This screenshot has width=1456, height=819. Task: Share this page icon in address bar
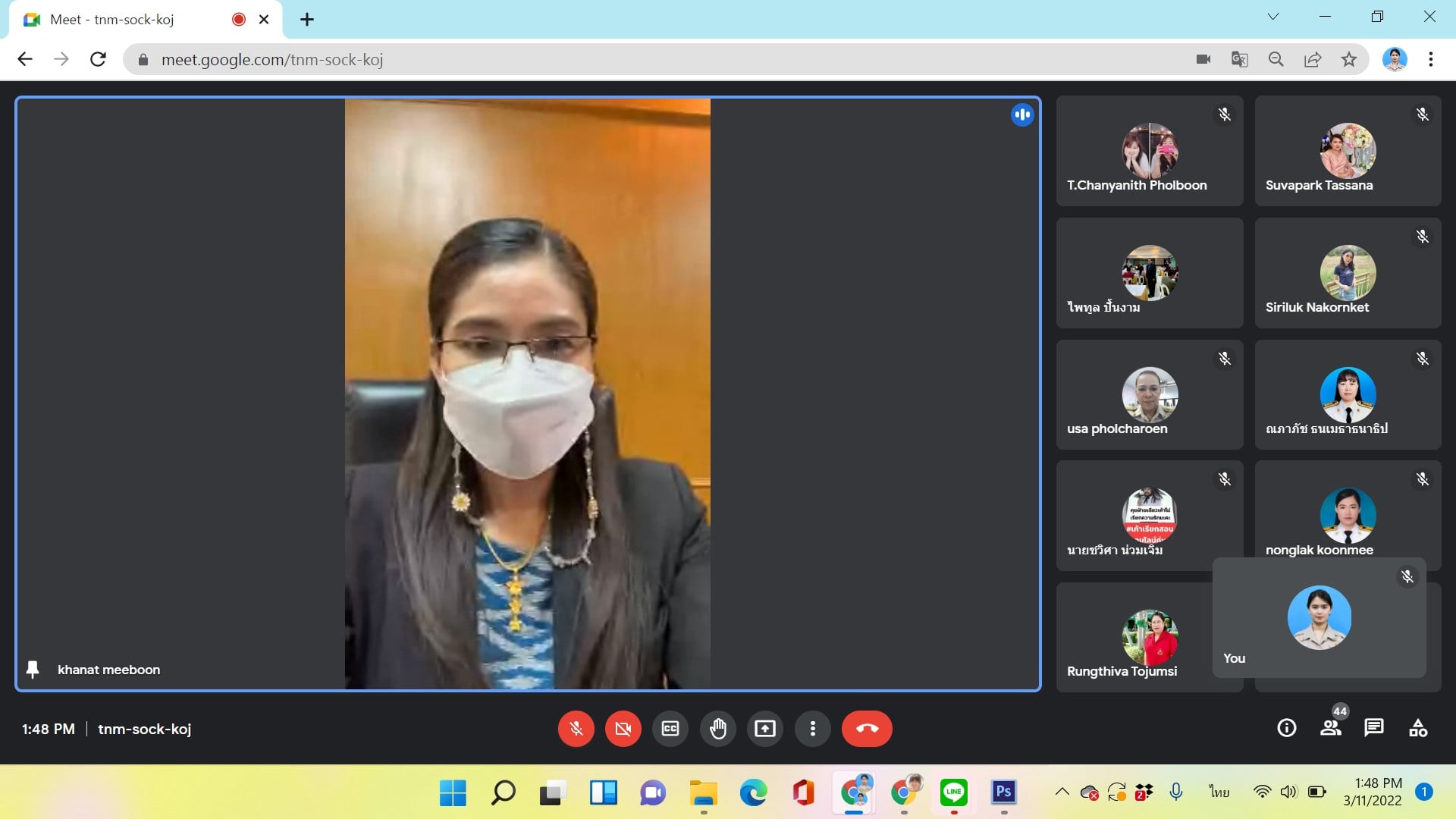[x=1313, y=59]
